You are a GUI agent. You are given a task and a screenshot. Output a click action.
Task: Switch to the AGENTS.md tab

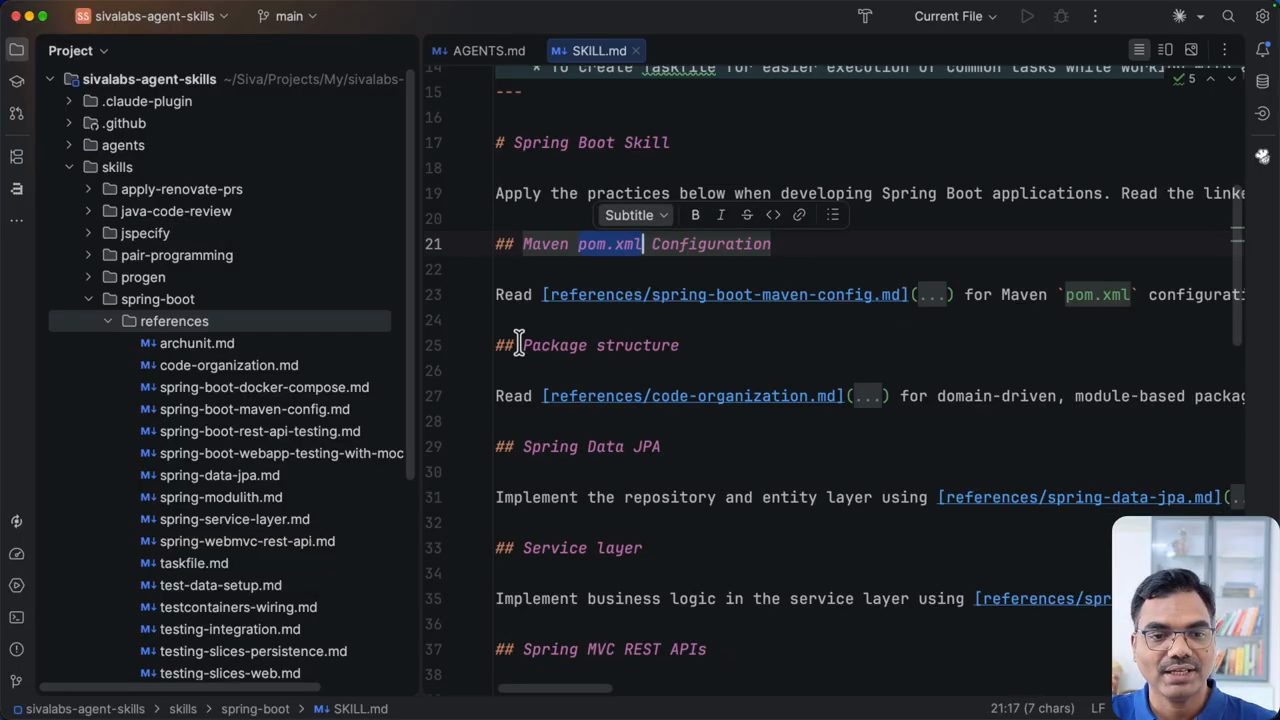(x=479, y=50)
